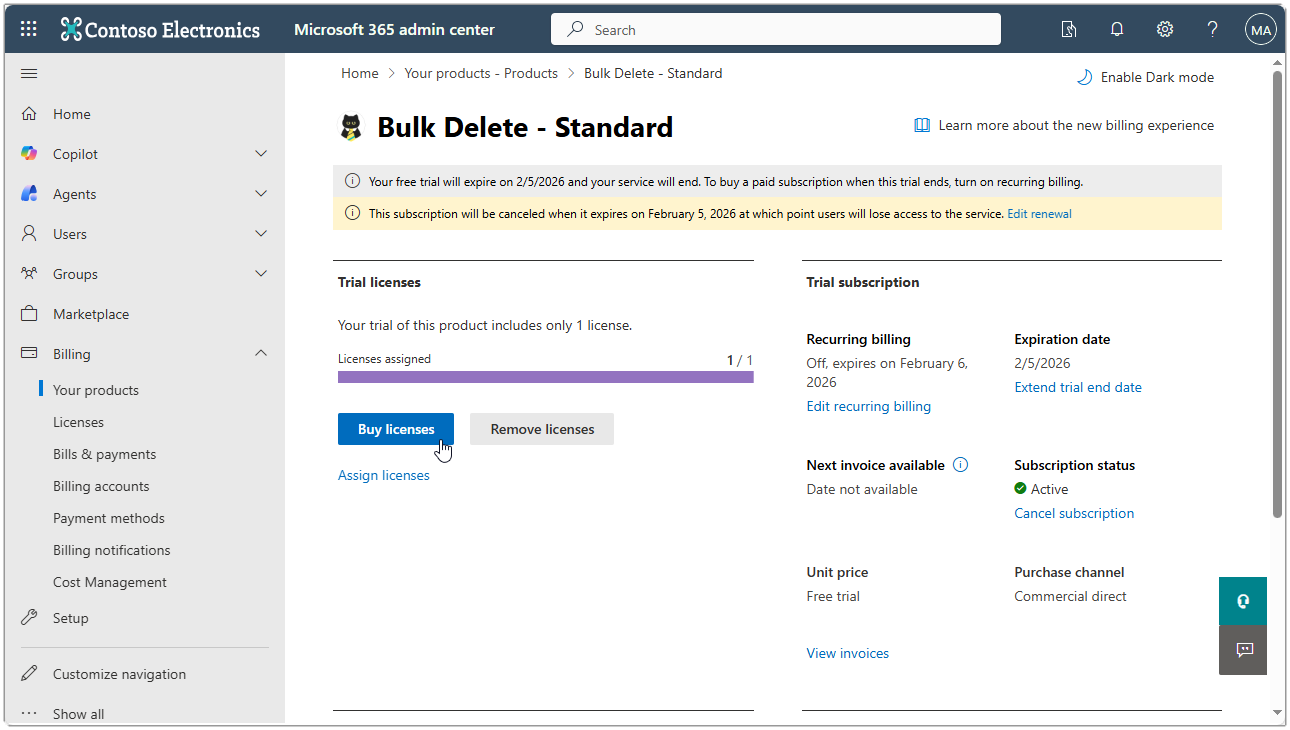Open the app launcher waffle menu
This screenshot has width=1290, height=730.
tap(27, 28)
